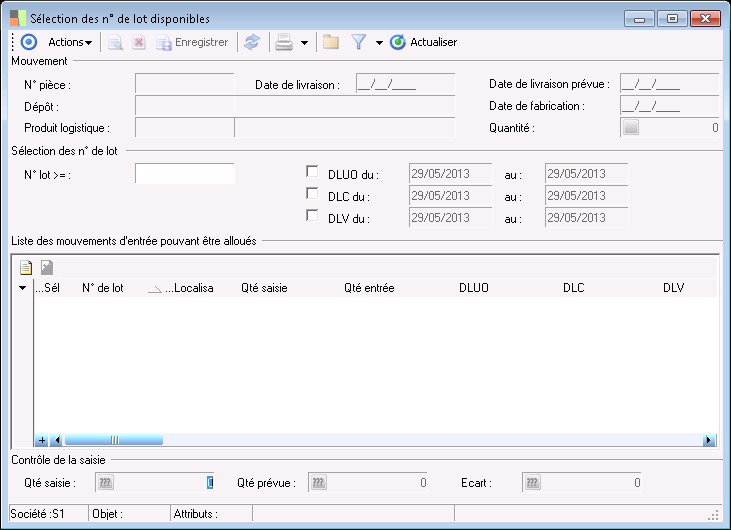Click the Qté entrée column header

[x=369, y=288]
